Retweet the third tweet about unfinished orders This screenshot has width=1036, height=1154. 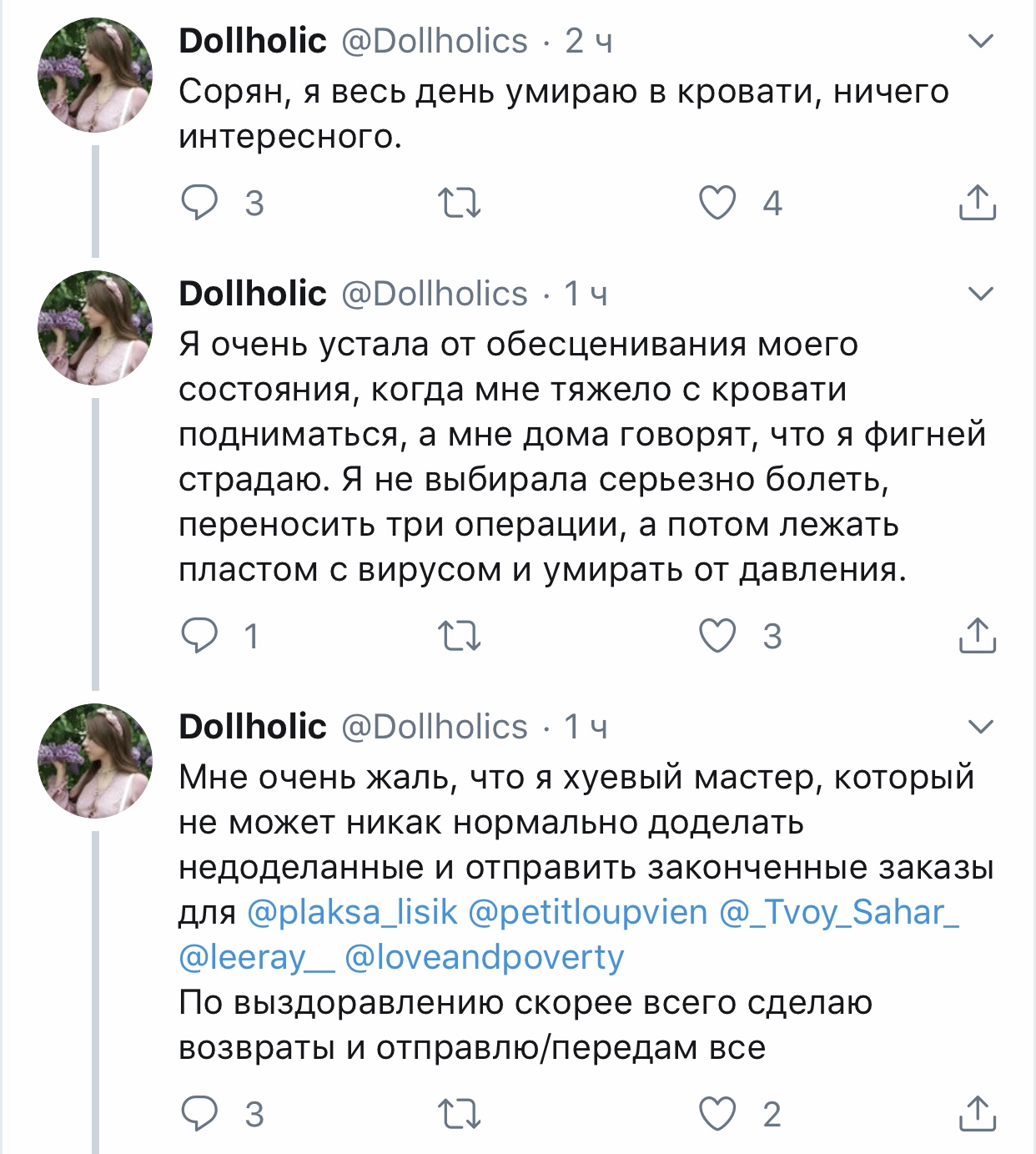tap(460, 1113)
